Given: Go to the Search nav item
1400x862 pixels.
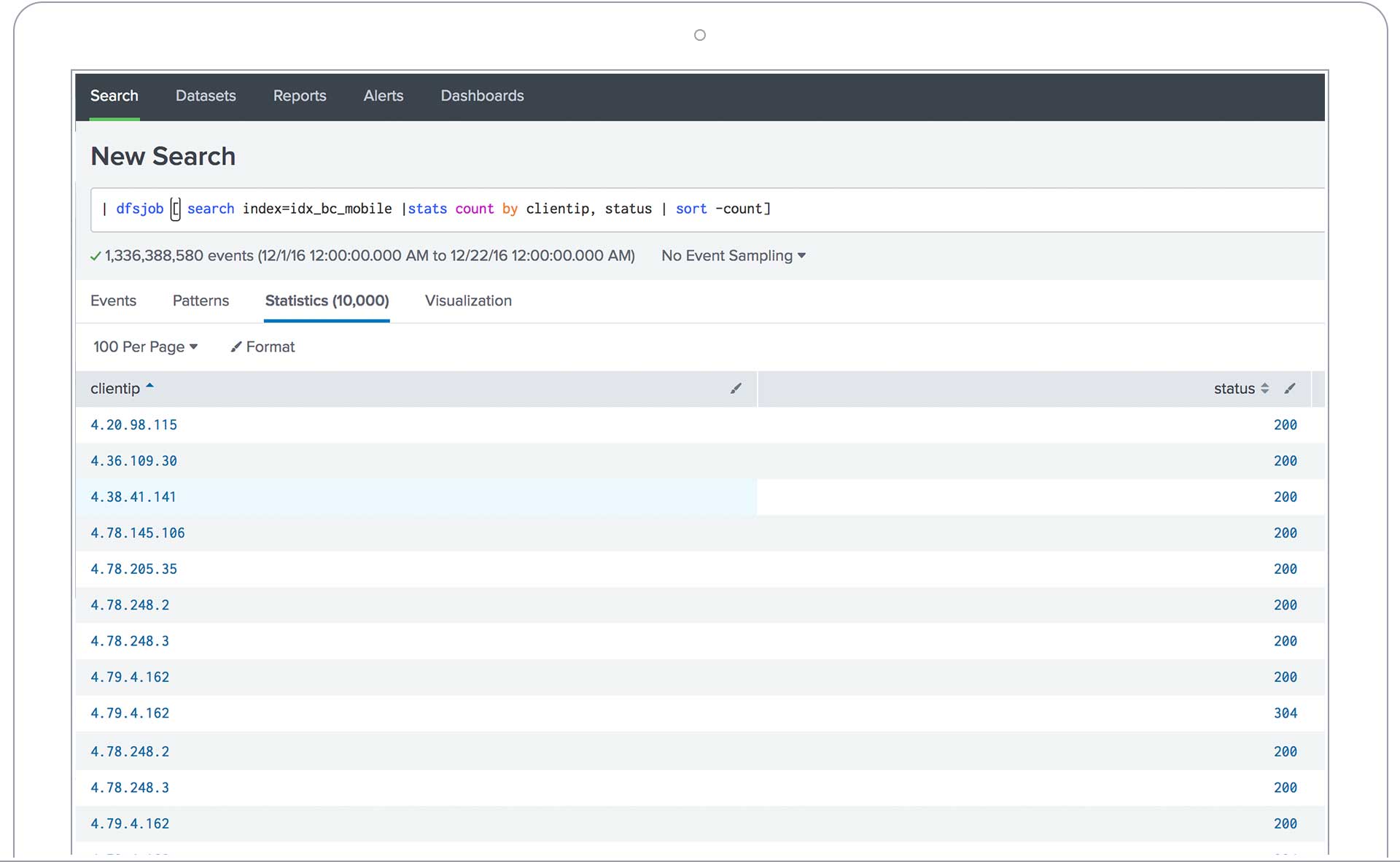Looking at the screenshot, I should 114,96.
